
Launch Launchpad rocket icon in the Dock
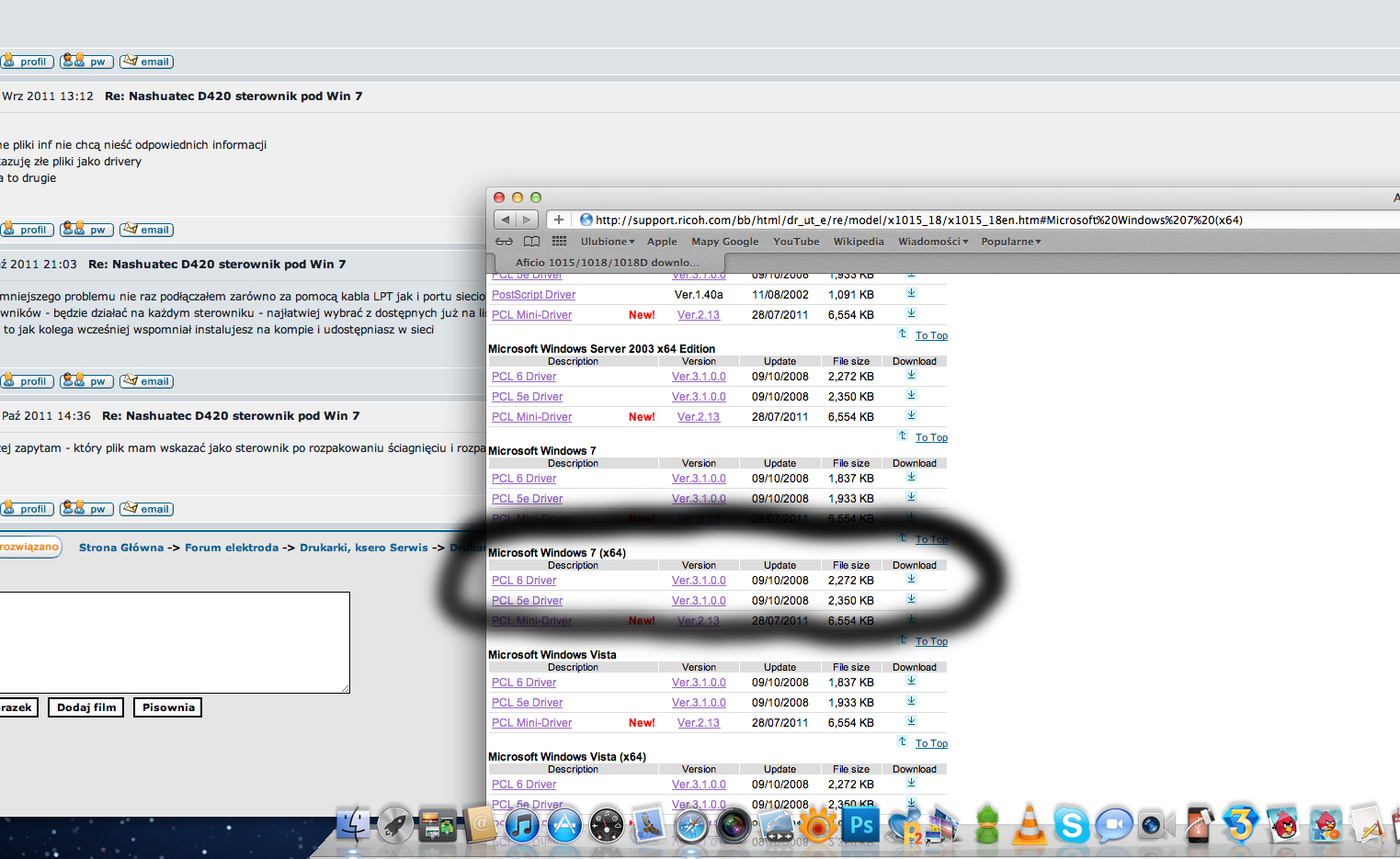[x=396, y=825]
